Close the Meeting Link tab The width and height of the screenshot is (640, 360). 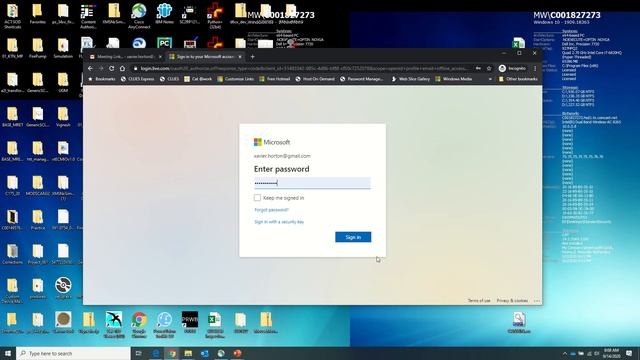tap(160, 57)
